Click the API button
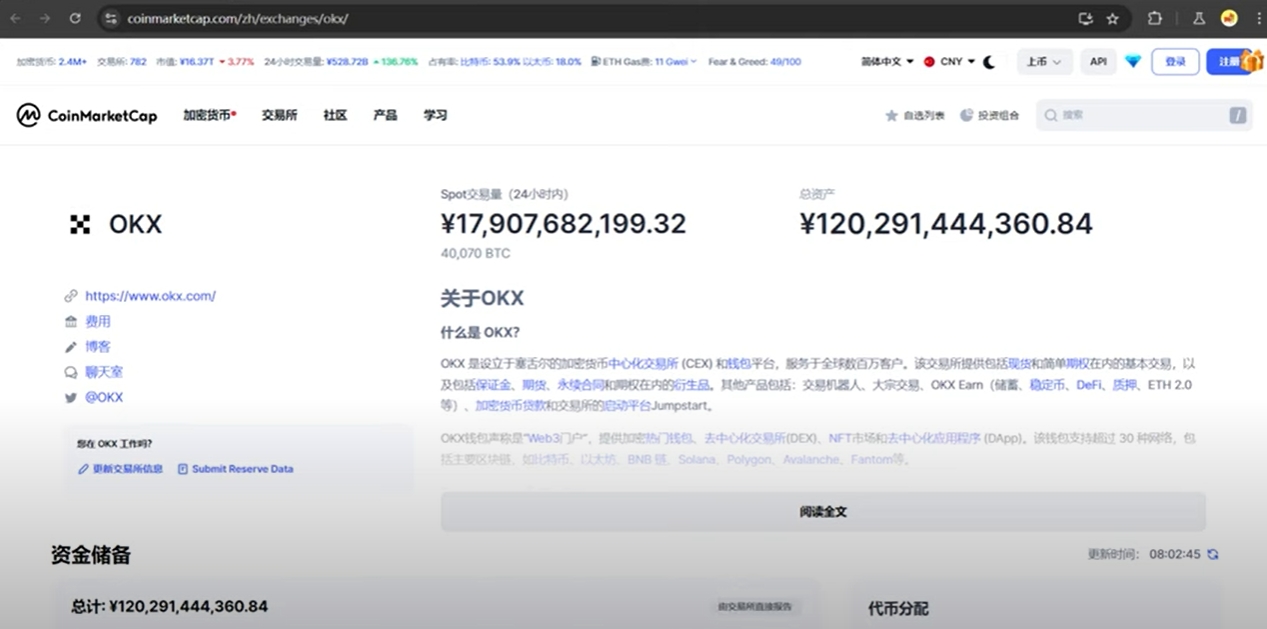Screen dimensions: 1267x629 (1098, 62)
